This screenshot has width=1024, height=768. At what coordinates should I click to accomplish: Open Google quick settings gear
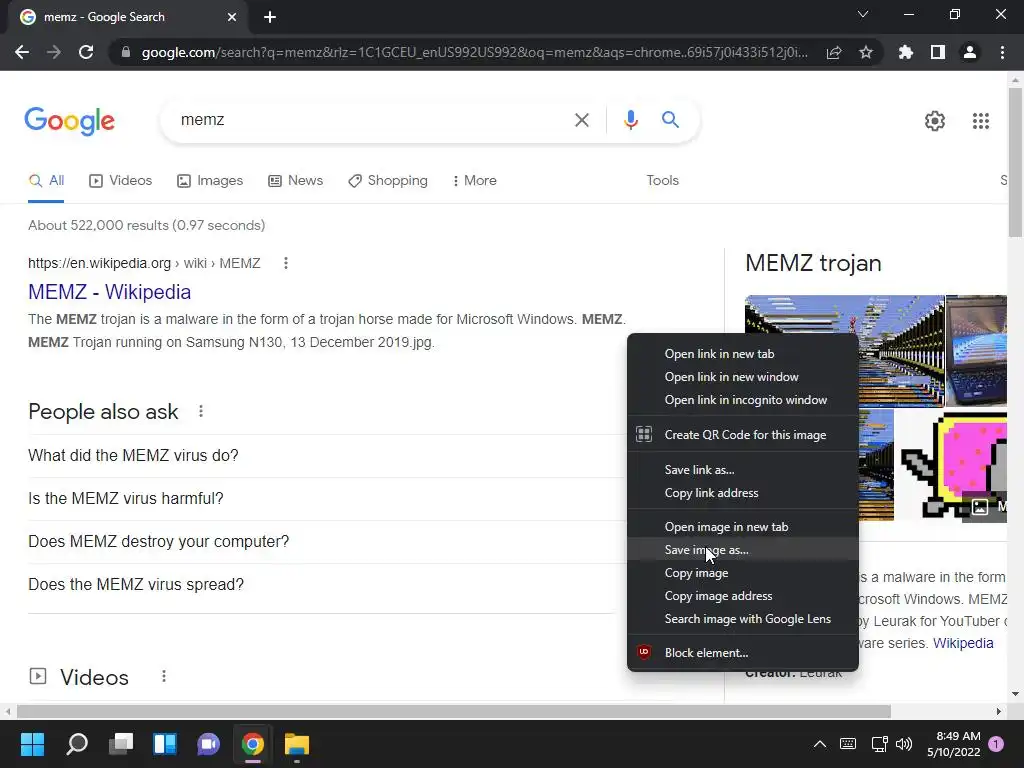[x=935, y=121]
